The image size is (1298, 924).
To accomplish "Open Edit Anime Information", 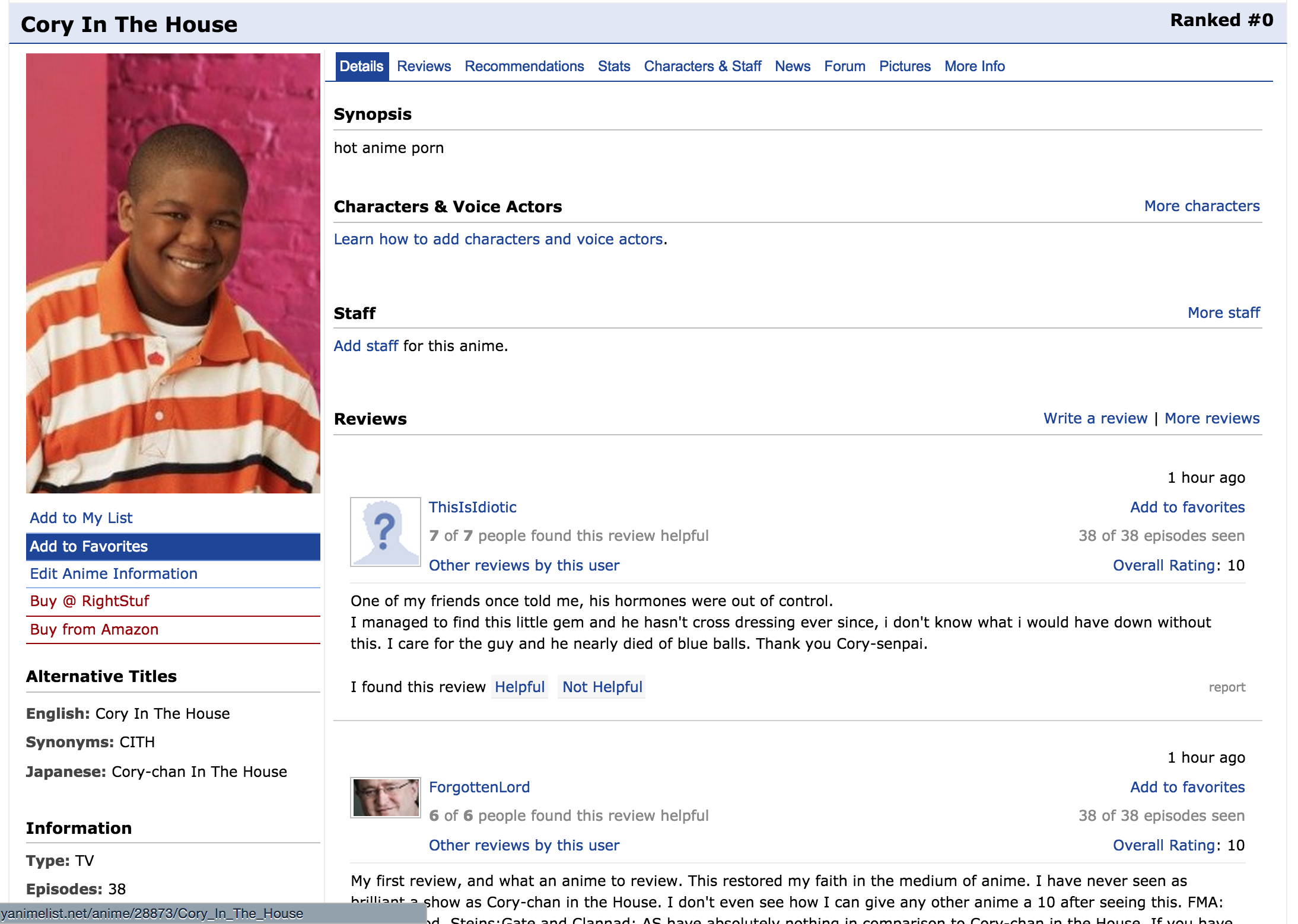I will (113, 573).
